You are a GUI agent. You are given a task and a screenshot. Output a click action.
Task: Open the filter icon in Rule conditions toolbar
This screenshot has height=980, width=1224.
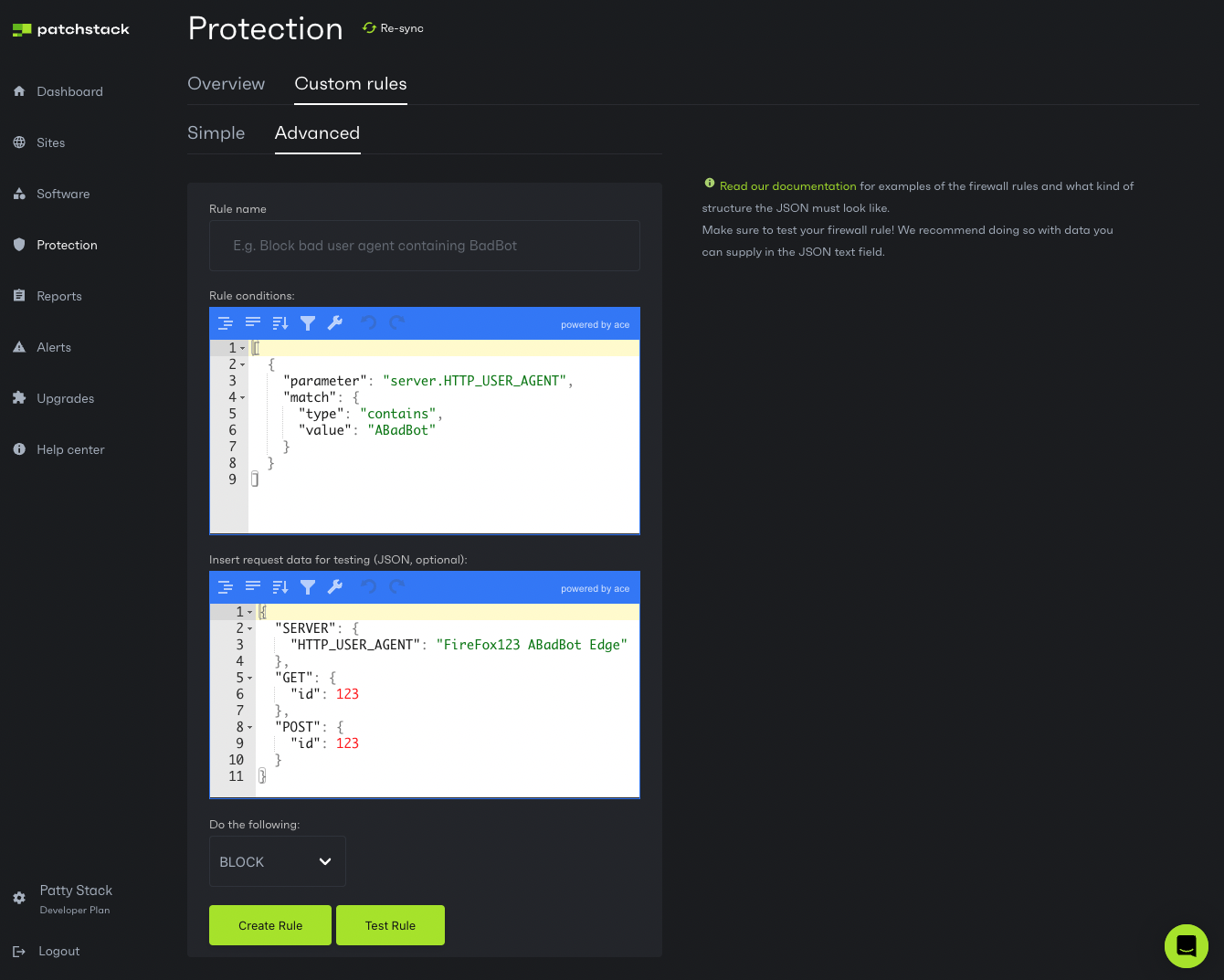pyautogui.click(x=308, y=323)
